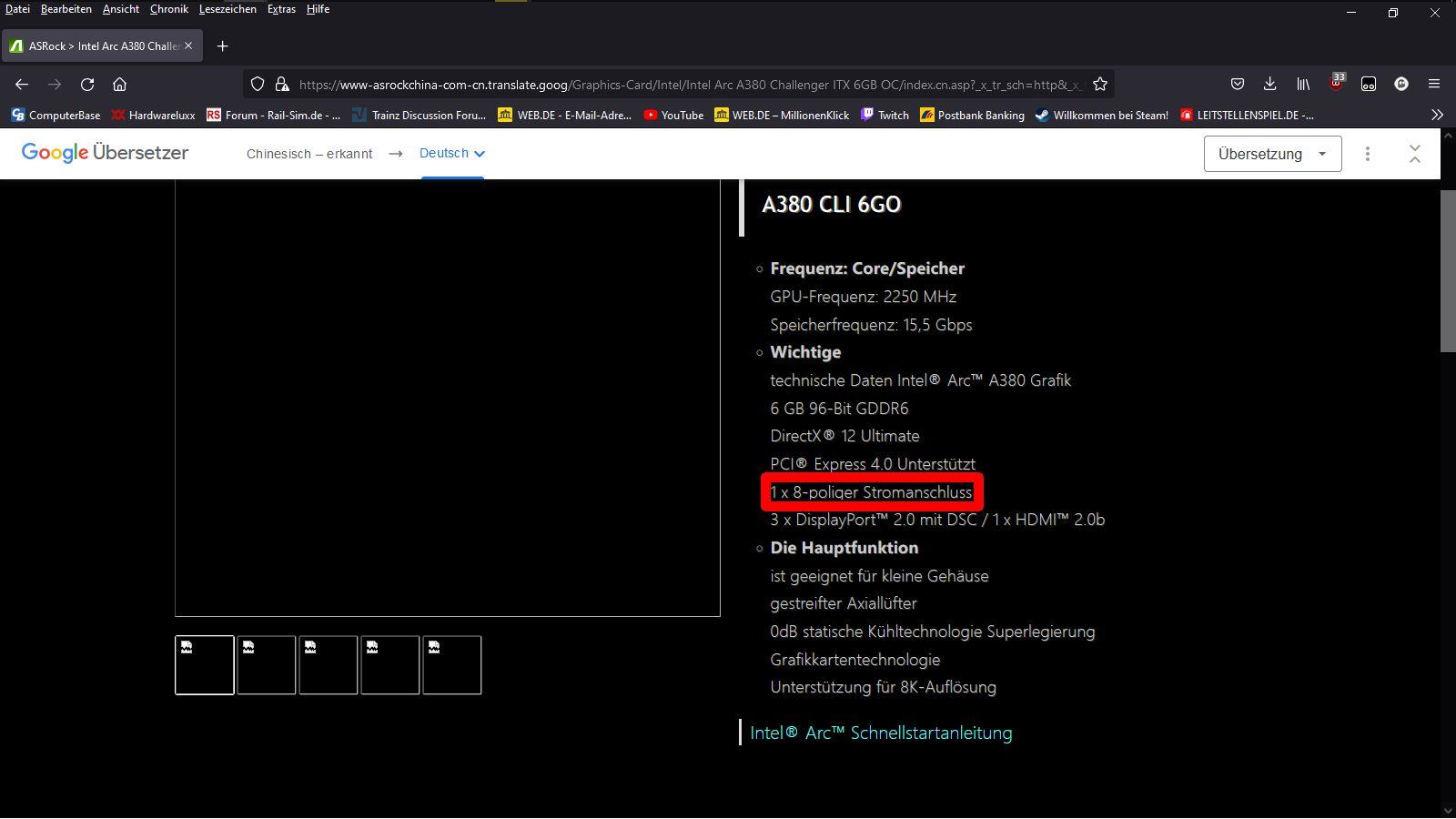This screenshot has width=1456, height=819.
Task: Open the Ansicht menu
Action: [x=121, y=9]
